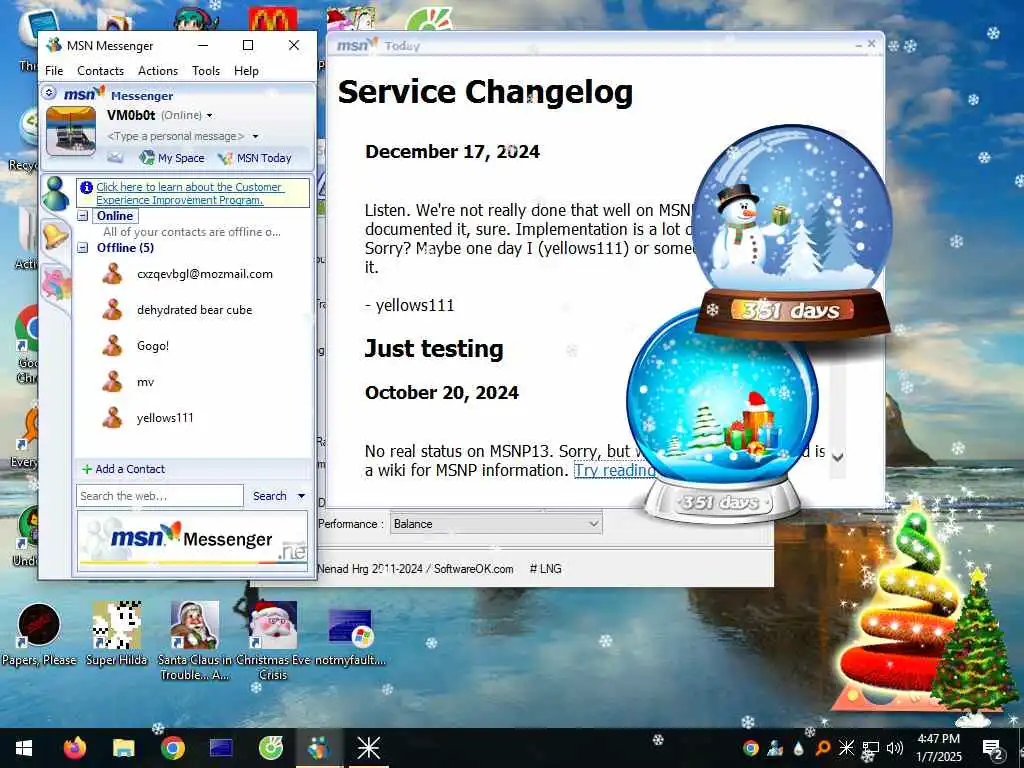Select the Online group header label
The width and height of the screenshot is (1024, 768).
pos(115,216)
